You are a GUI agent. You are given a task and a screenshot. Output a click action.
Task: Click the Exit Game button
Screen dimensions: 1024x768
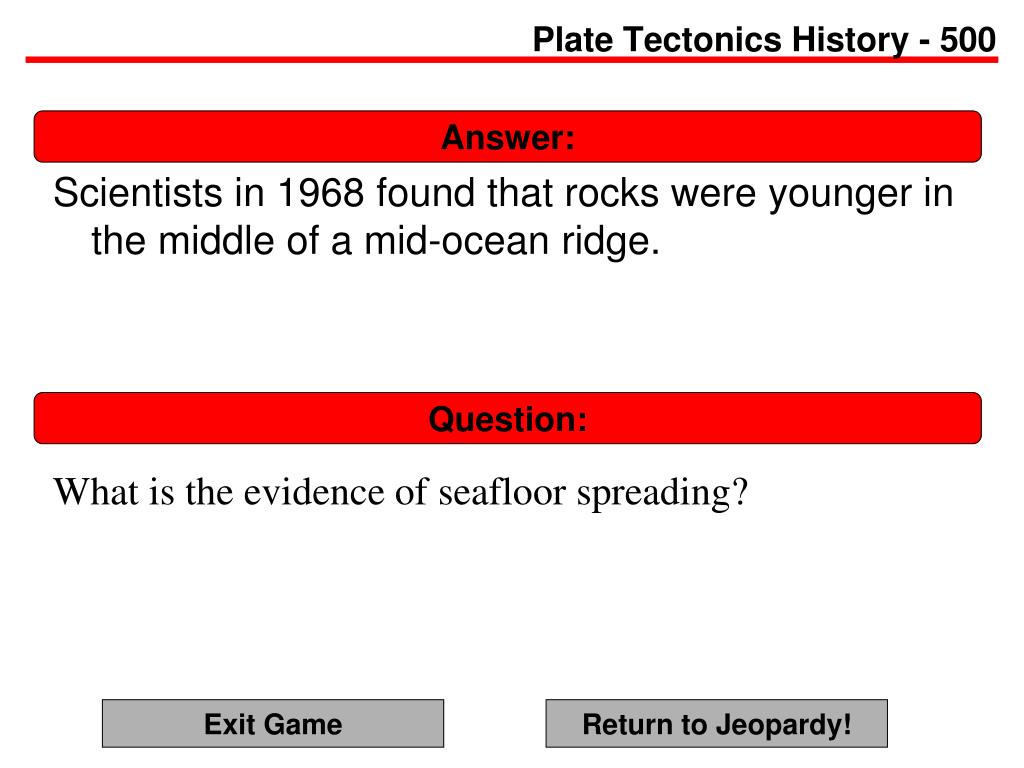pyautogui.click(x=273, y=724)
